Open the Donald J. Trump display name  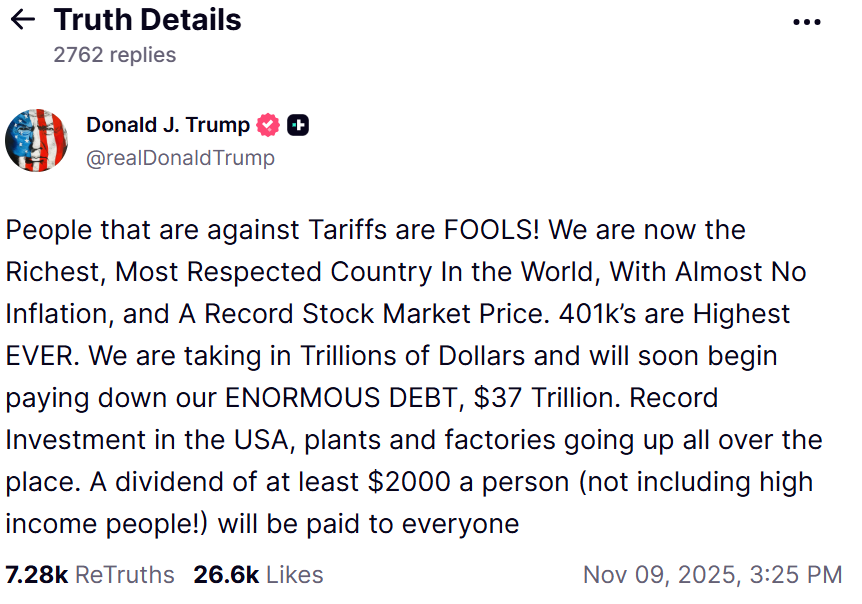point(167,125)
